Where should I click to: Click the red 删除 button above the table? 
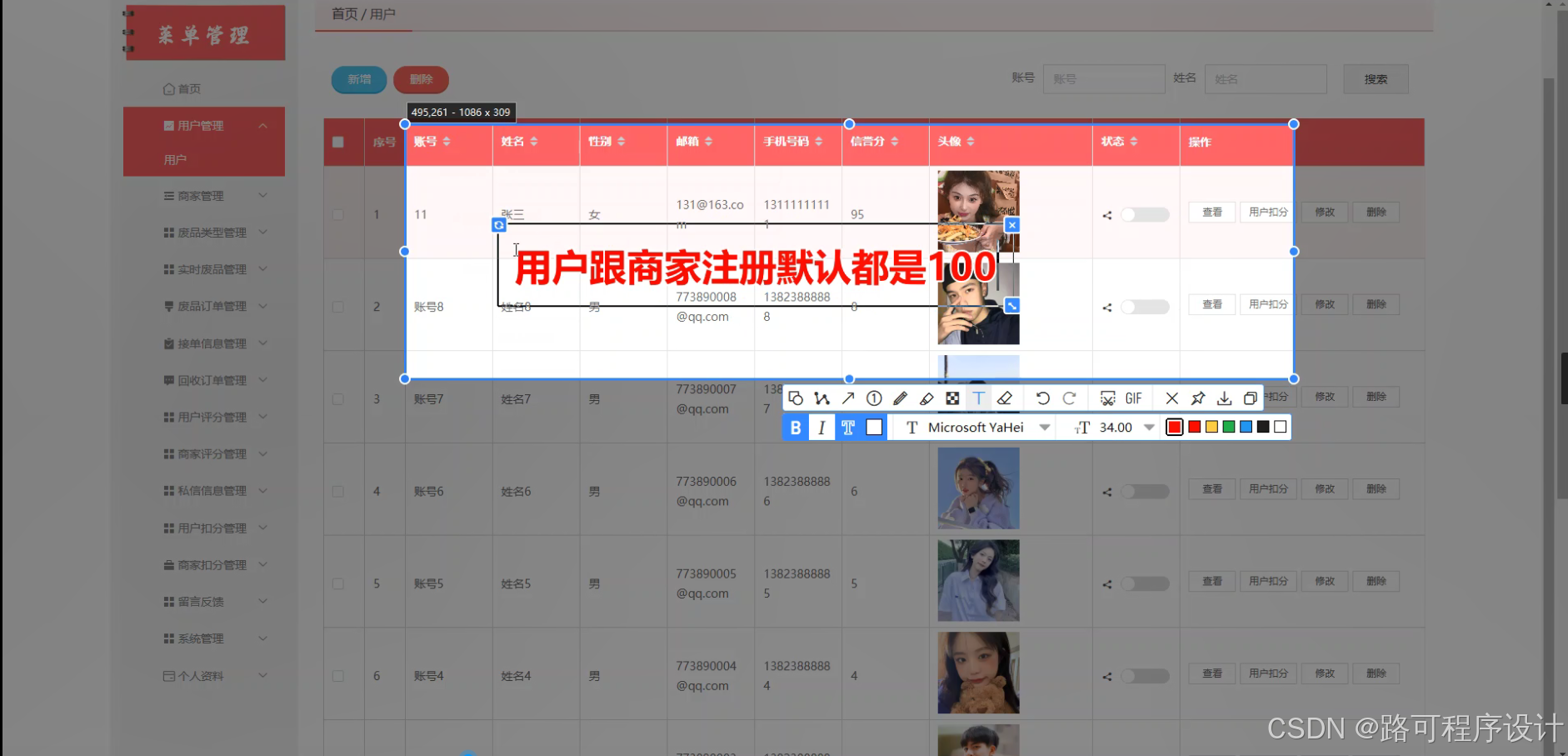click(x=421, y=79)
